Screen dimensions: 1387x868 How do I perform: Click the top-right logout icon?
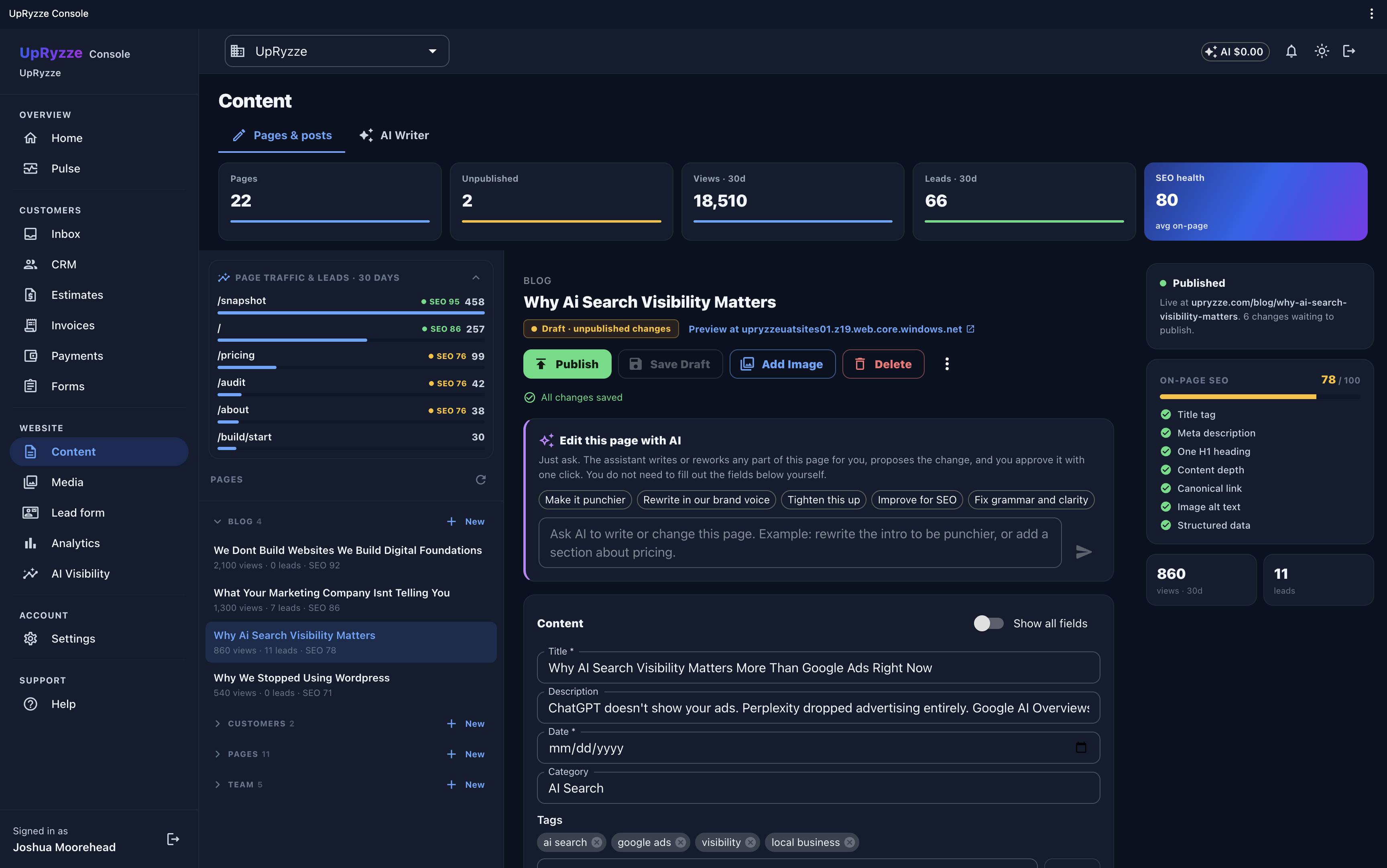tap(1349, 51)
